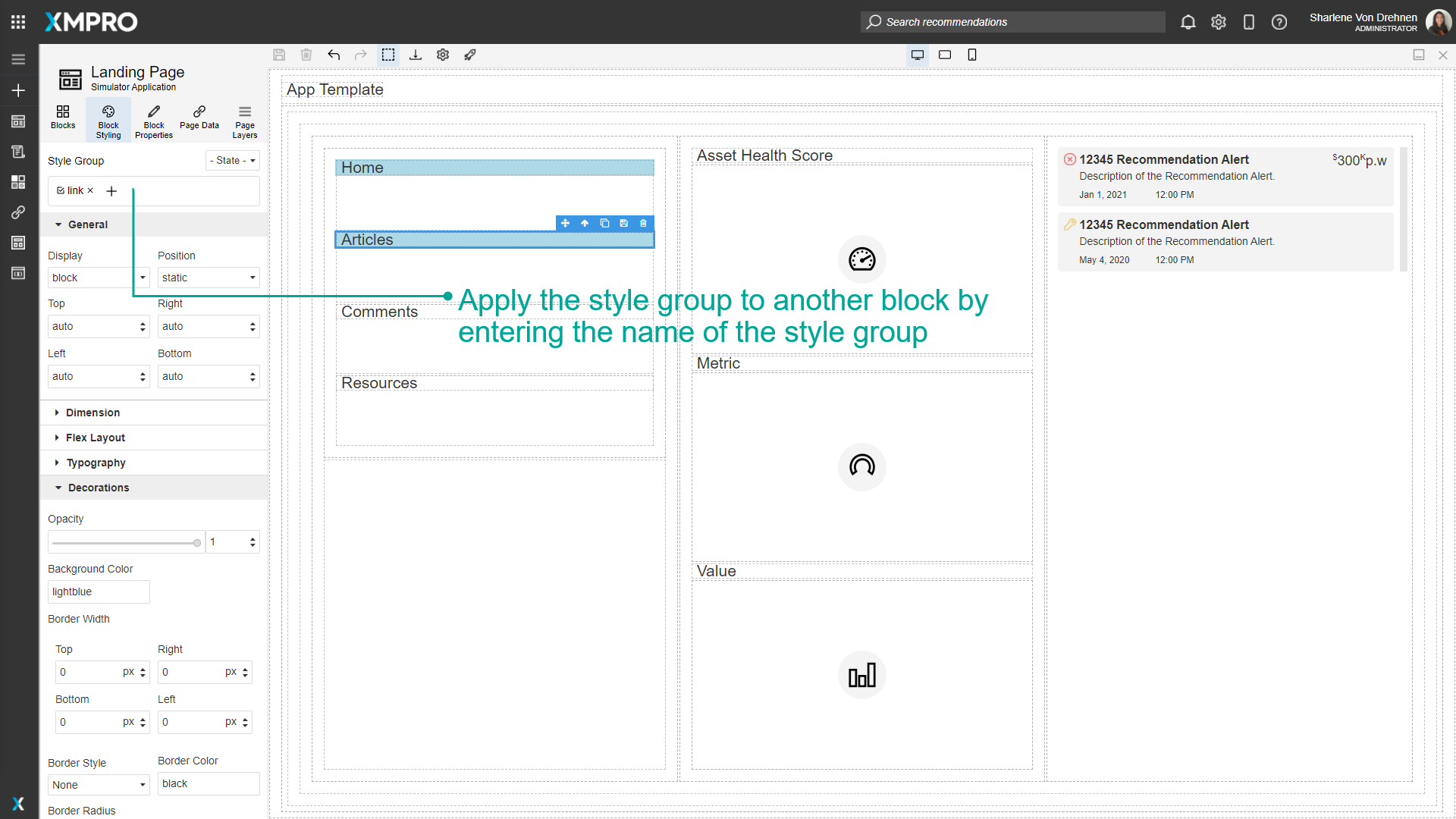Open the Blocks tab
The image size is (1456, 819).
62,120
